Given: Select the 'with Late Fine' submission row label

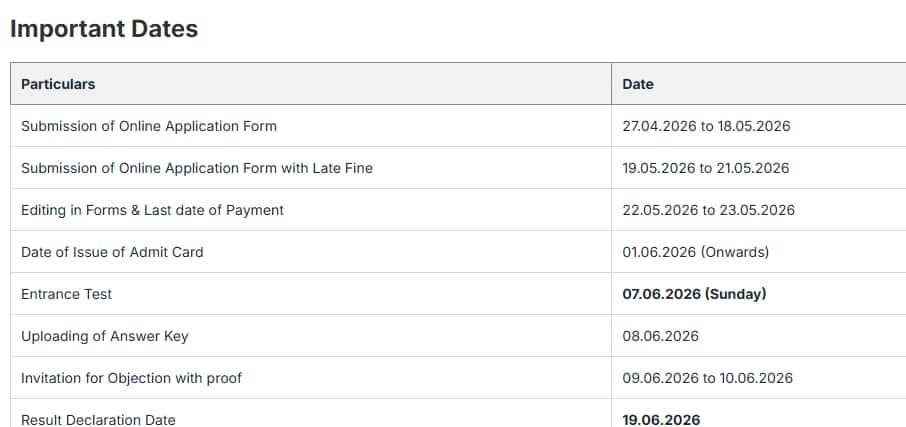Looking at the screenshot, I should pyautogui.click(x=197, y=168).
